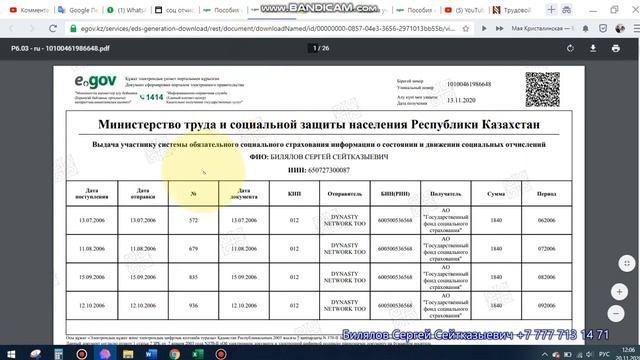Switch the РУС input language
640x360 pixels.
click(x=604, y=354)
